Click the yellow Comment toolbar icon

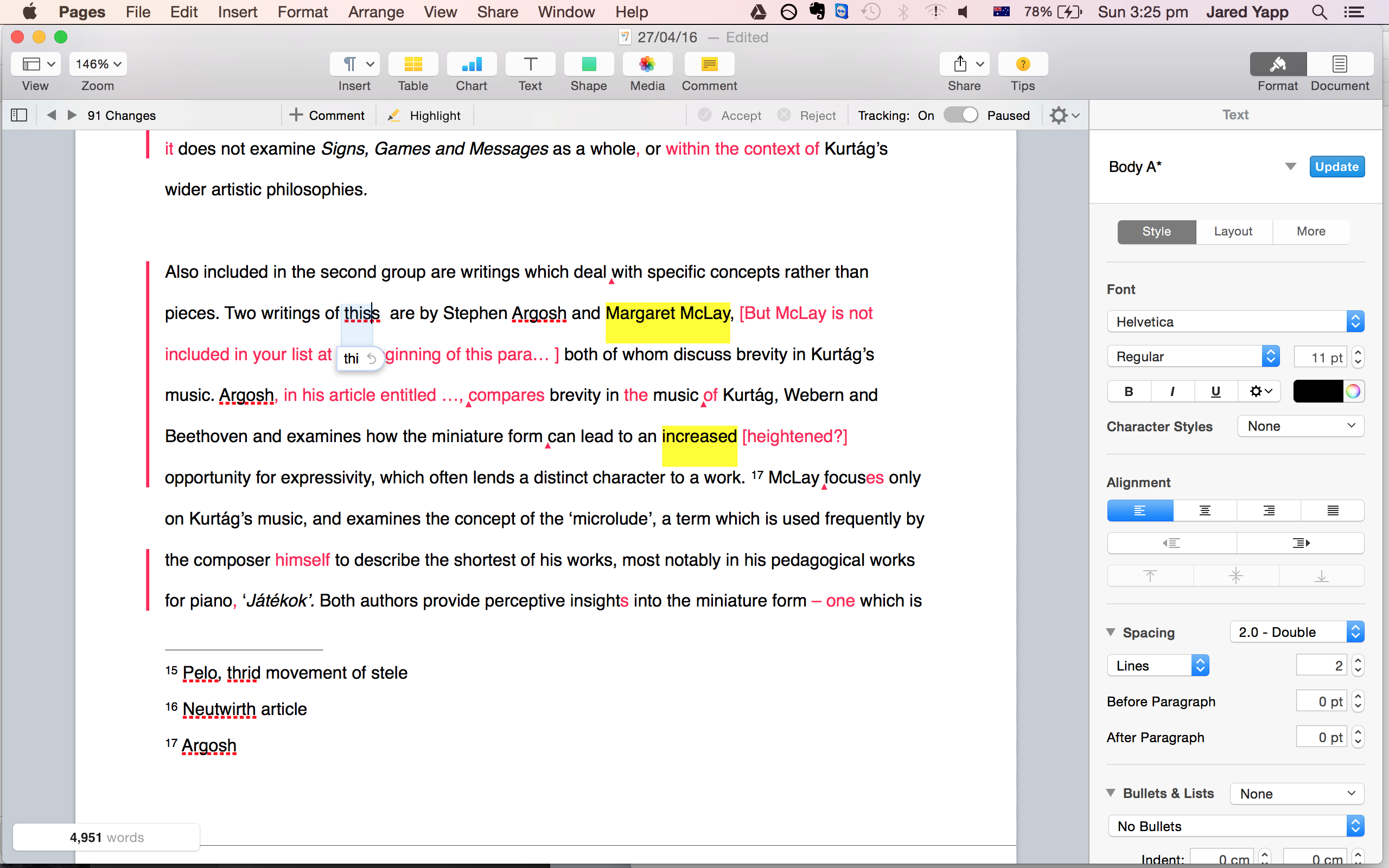[709, 65]
